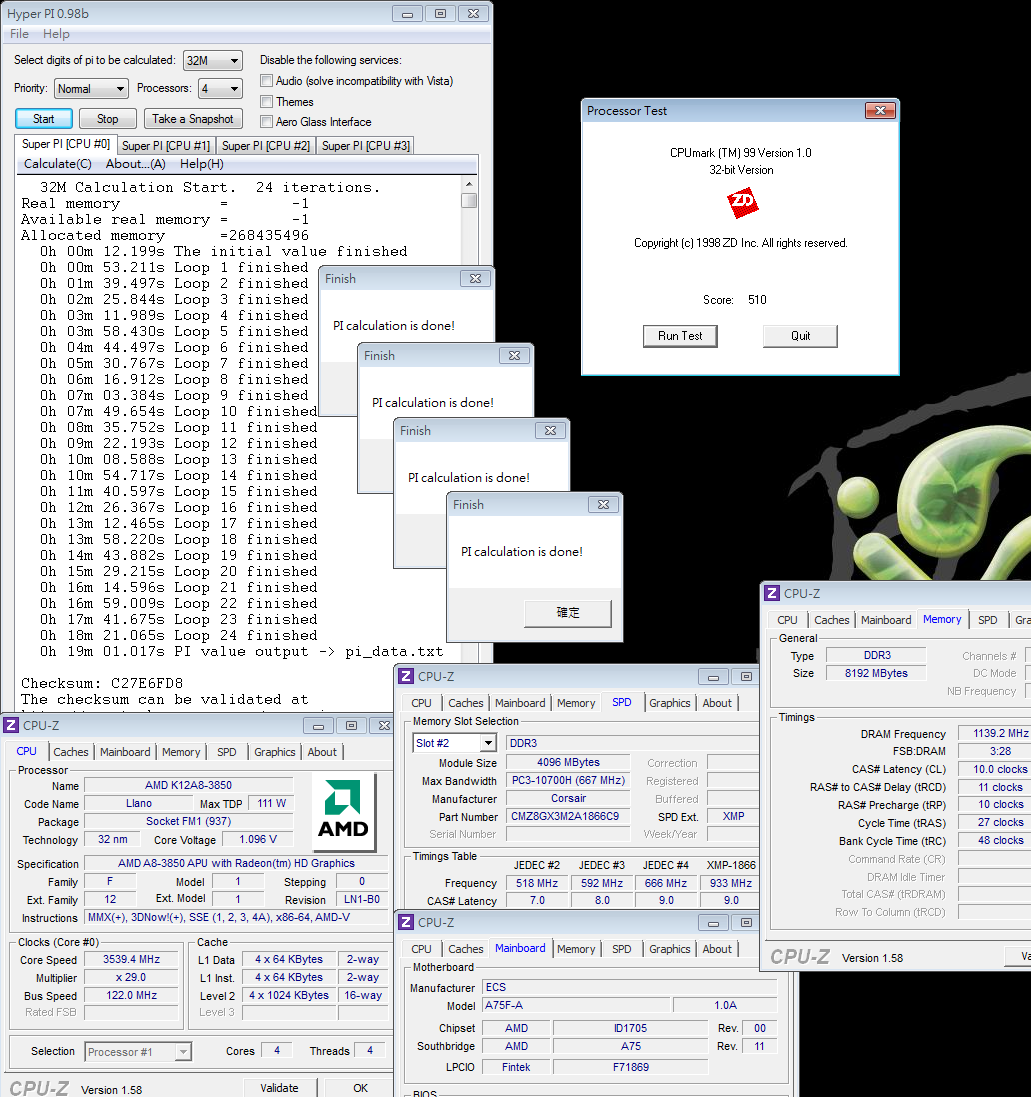This screenshot has height=1097, width=1031.
Task: Open About tab in CPU-Z CPU window
Action: 322,752
